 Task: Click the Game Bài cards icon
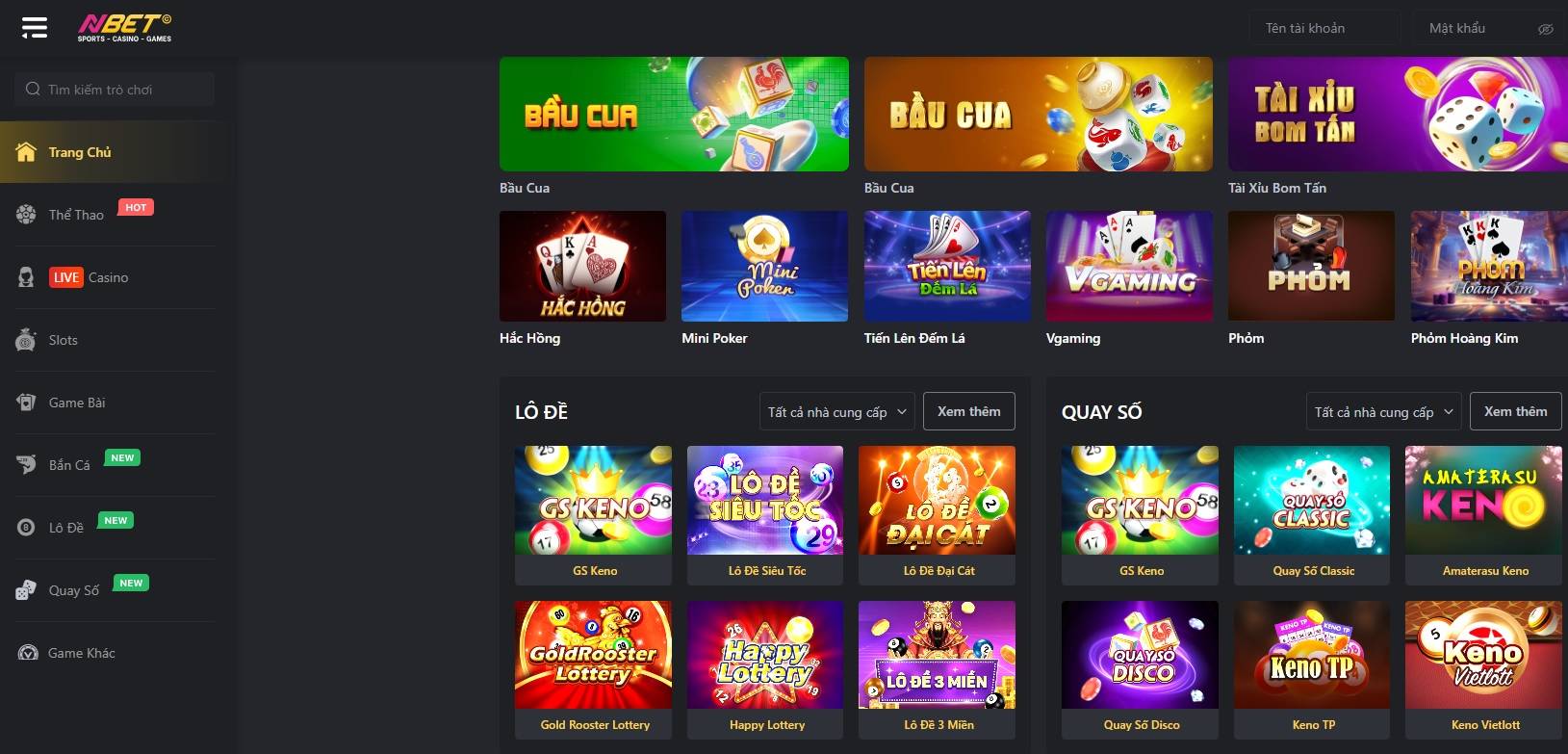point(26,403)
